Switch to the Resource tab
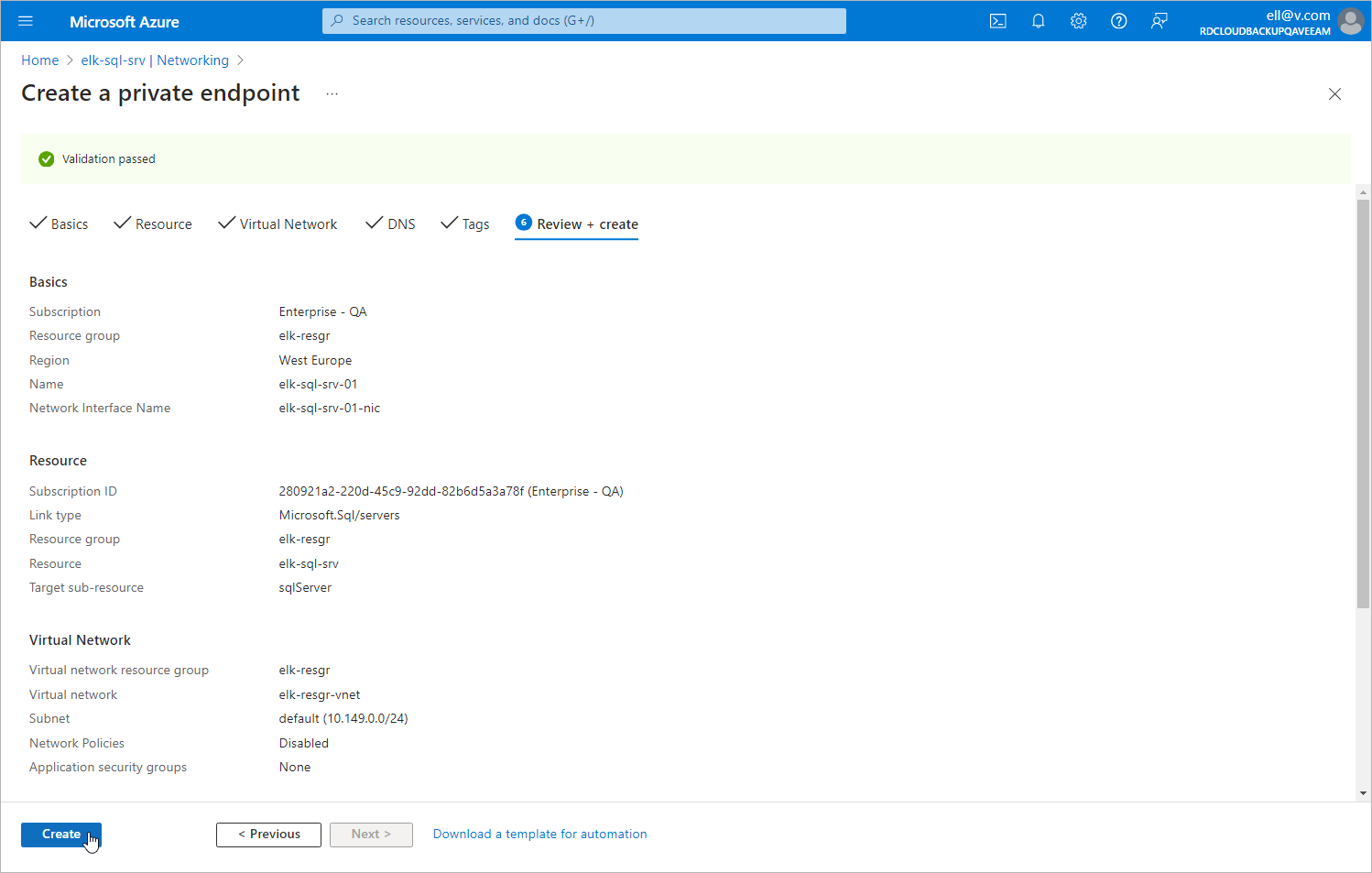This screenshot has width=1372, height=873. [153, 224]
